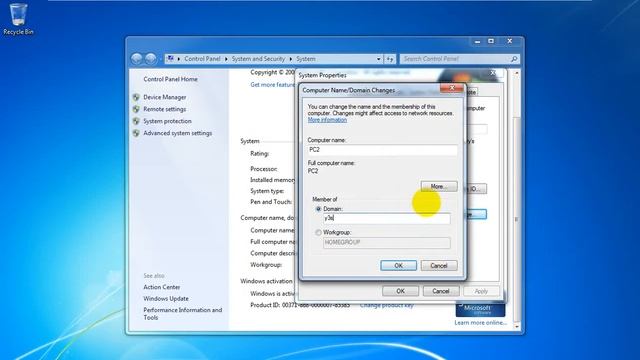640x360 pixels.
Task: Click the Back arrow in Control Panel
Action: [x=137, y=59]
